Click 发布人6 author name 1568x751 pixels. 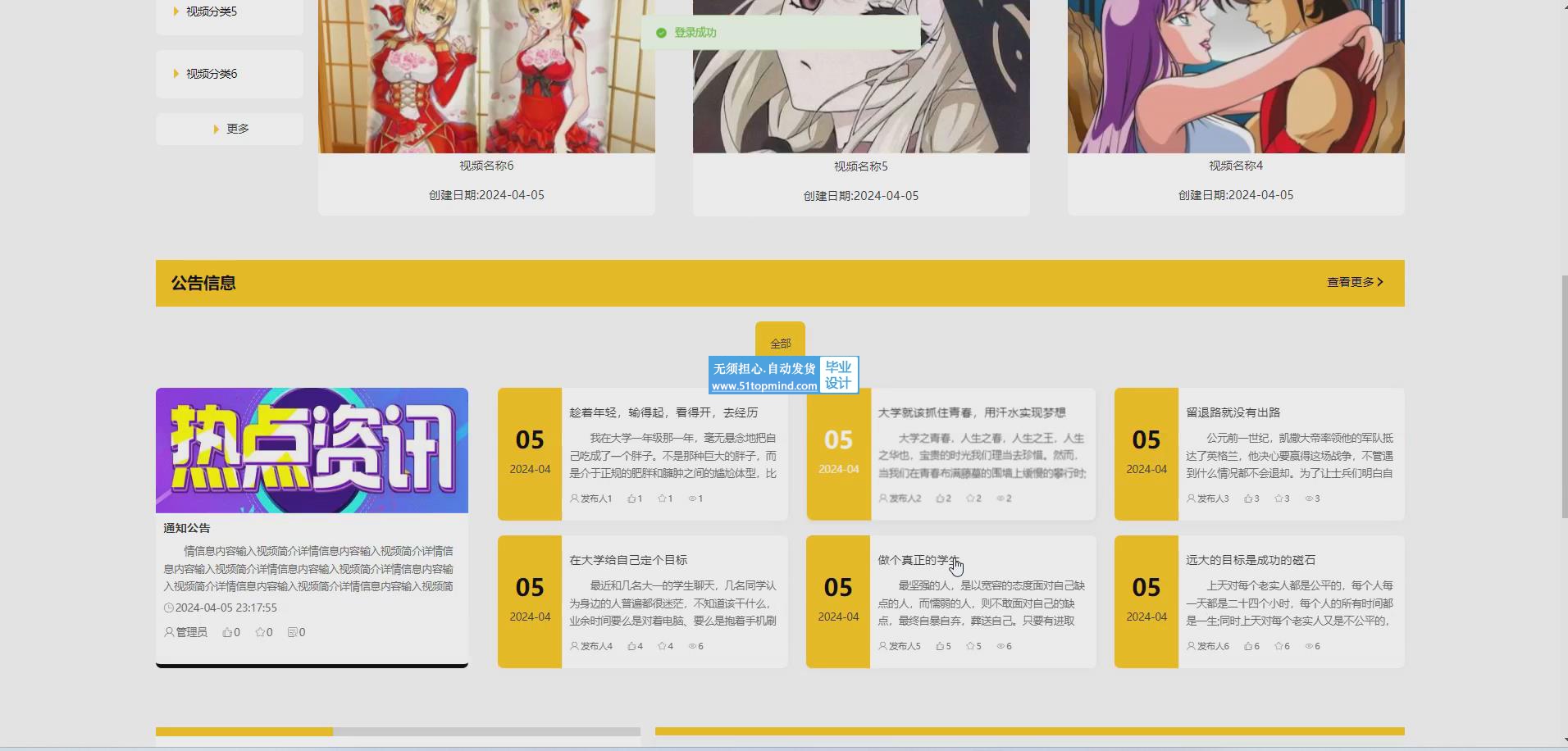(x=1213, y=646)
